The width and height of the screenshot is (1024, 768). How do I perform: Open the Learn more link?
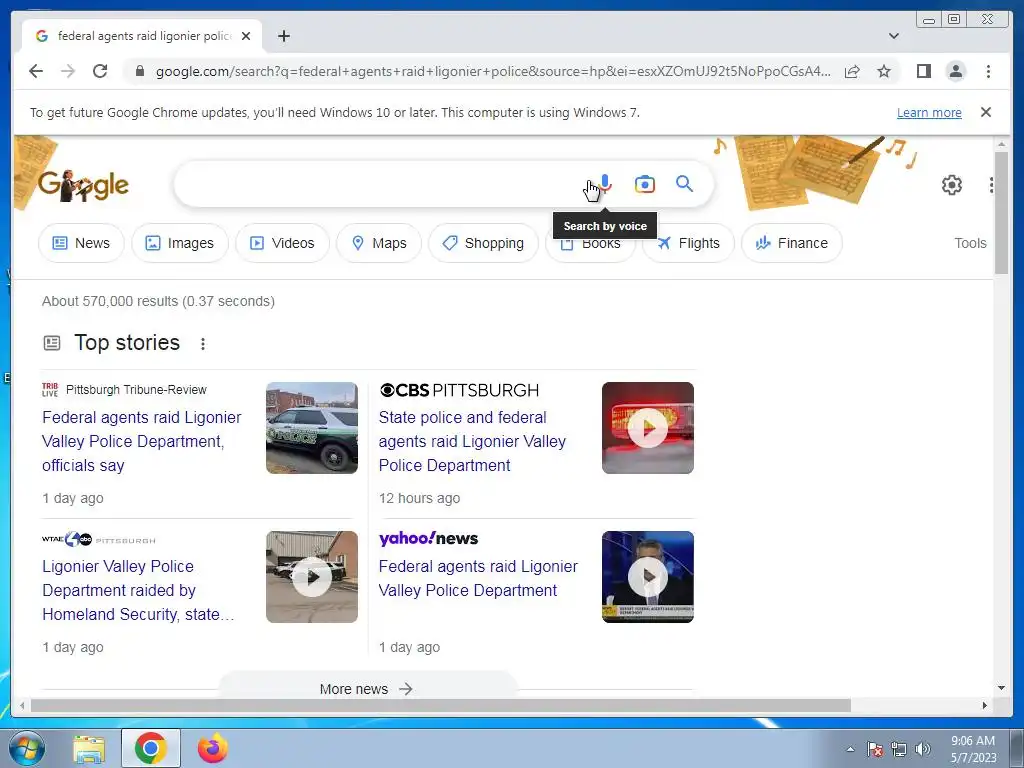(x=929, y=112)
